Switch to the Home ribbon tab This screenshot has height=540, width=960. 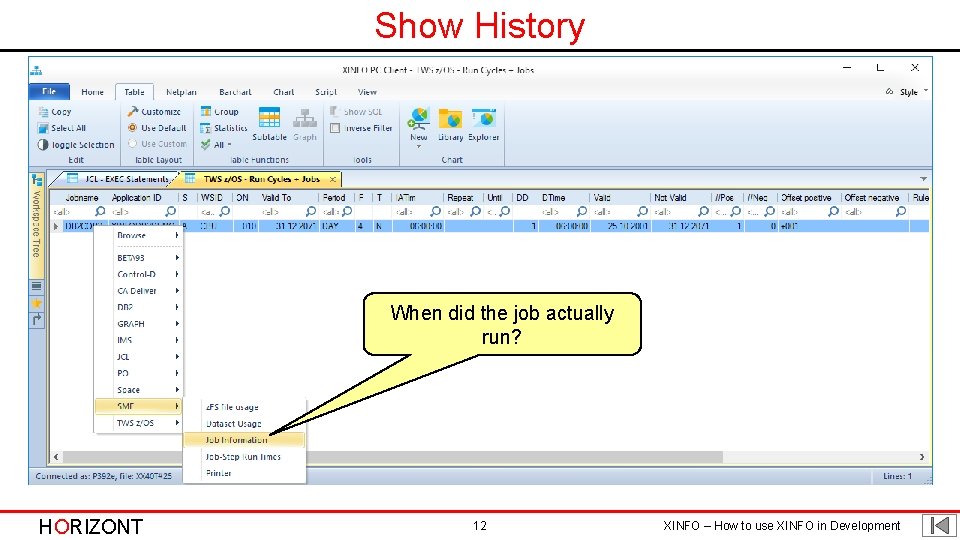pos(92,92)
